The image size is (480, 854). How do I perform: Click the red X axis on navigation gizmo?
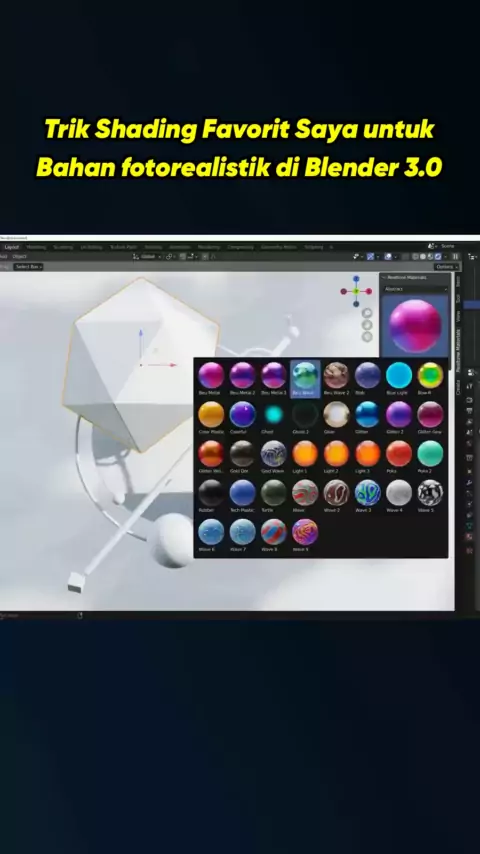(369, 291)
